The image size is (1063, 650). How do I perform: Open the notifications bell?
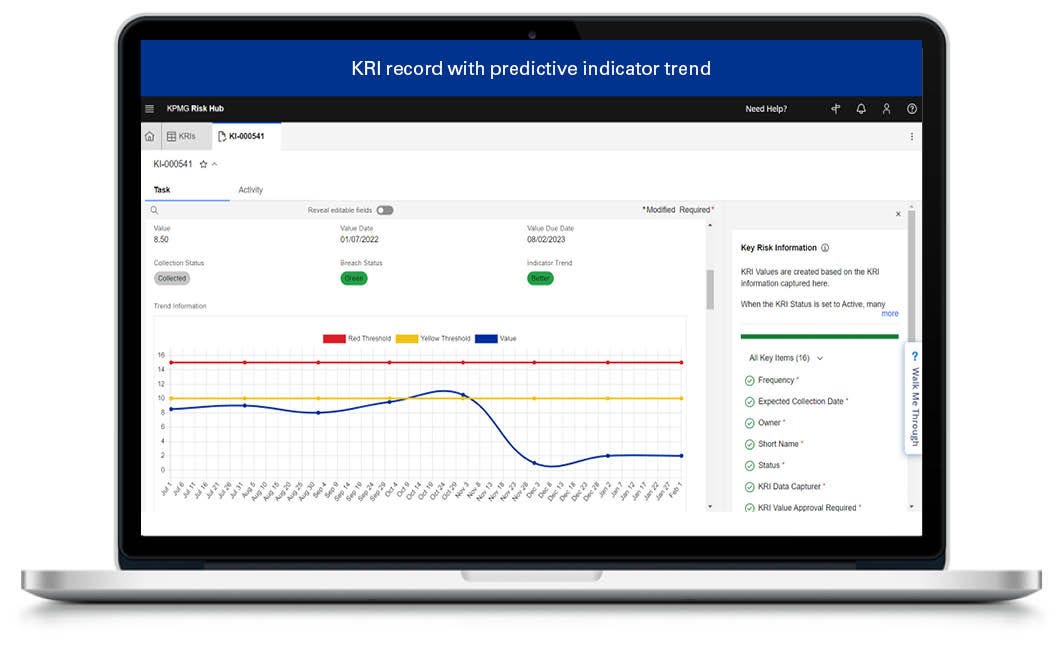(x=861, y=109)
